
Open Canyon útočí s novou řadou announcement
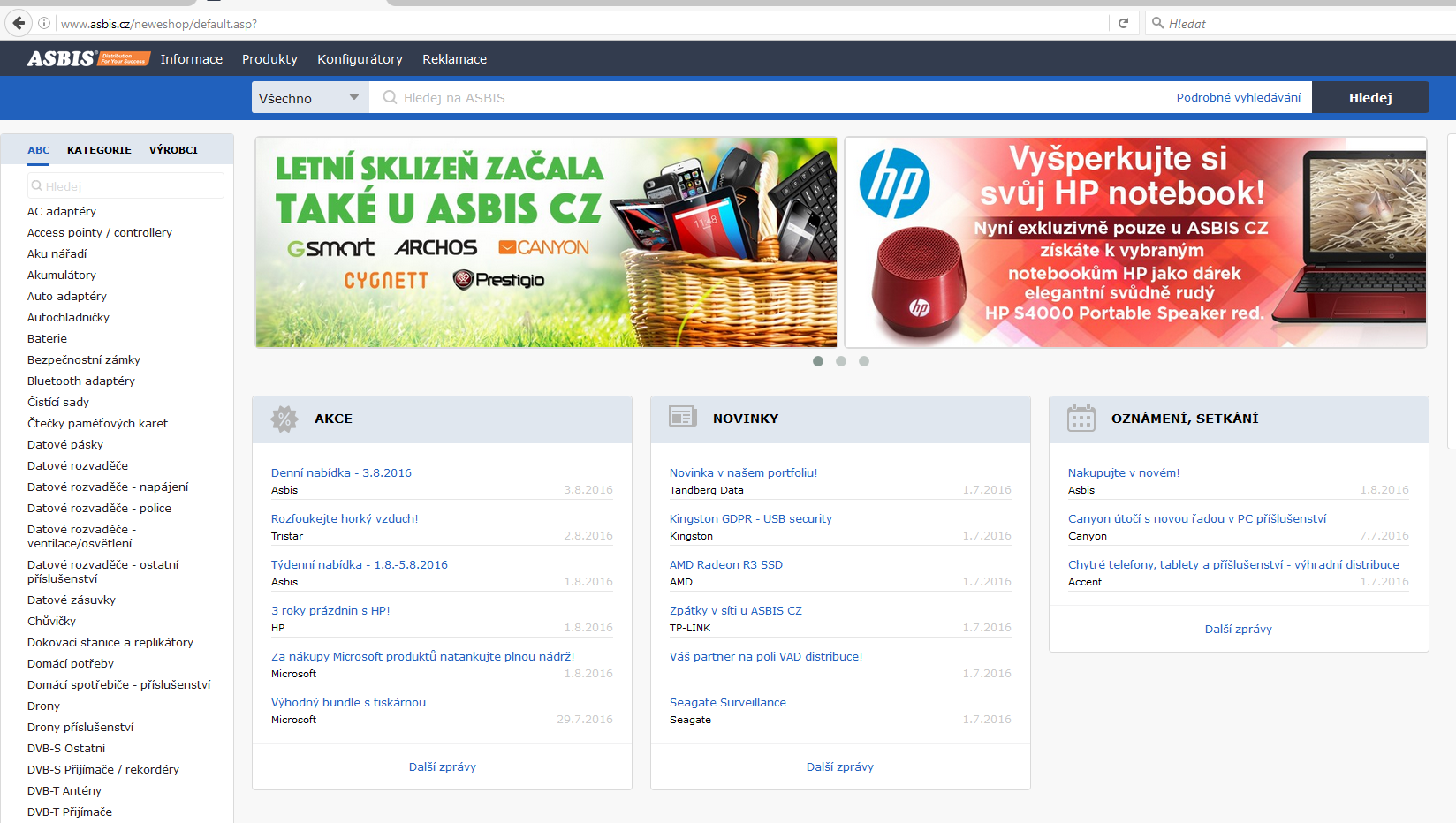click(x=1197, y=519)
